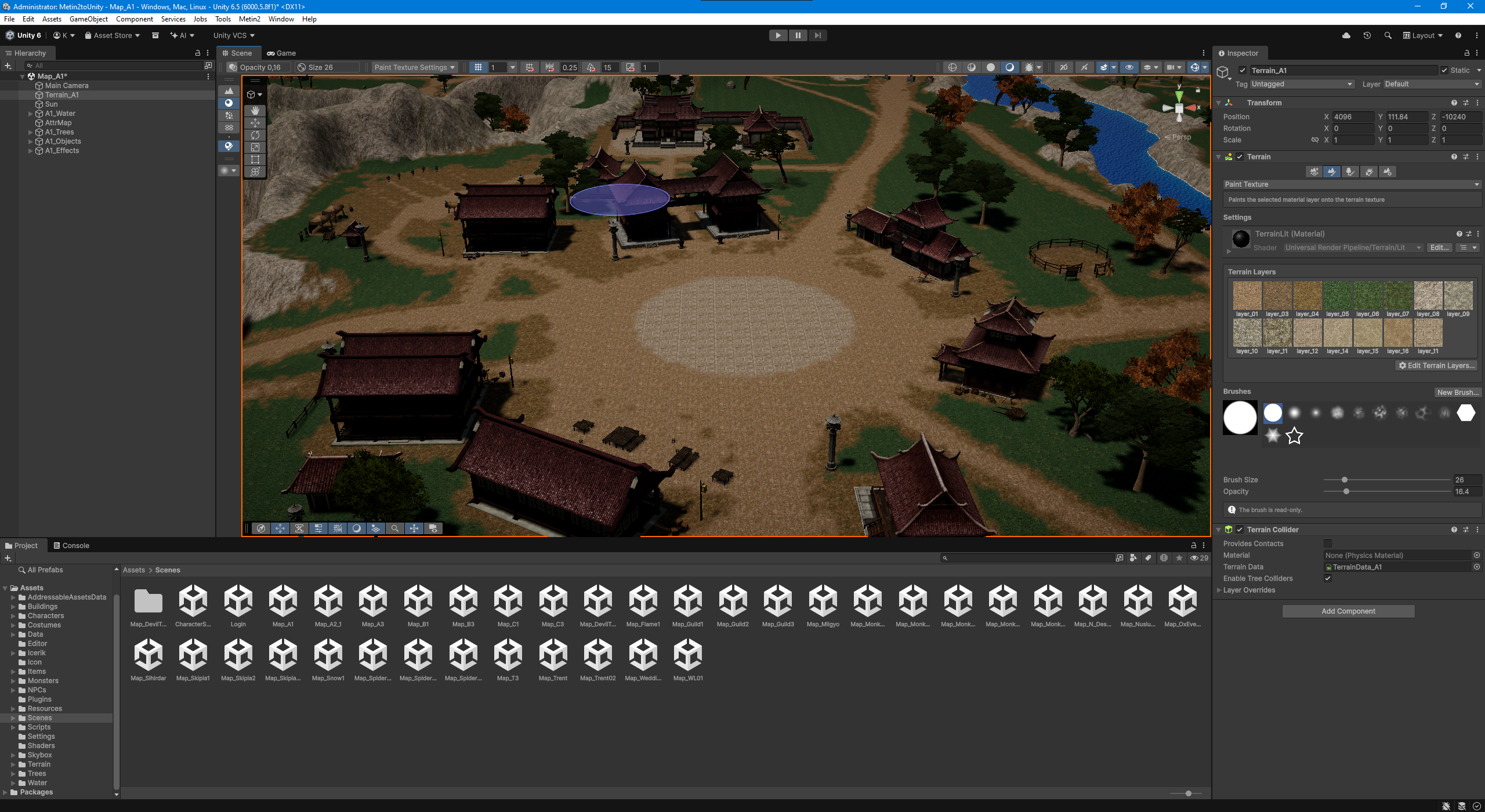Select the Transform tool in the Scene overlay
The width and height of the screenshot is (1485, 812).
point(255,172)
